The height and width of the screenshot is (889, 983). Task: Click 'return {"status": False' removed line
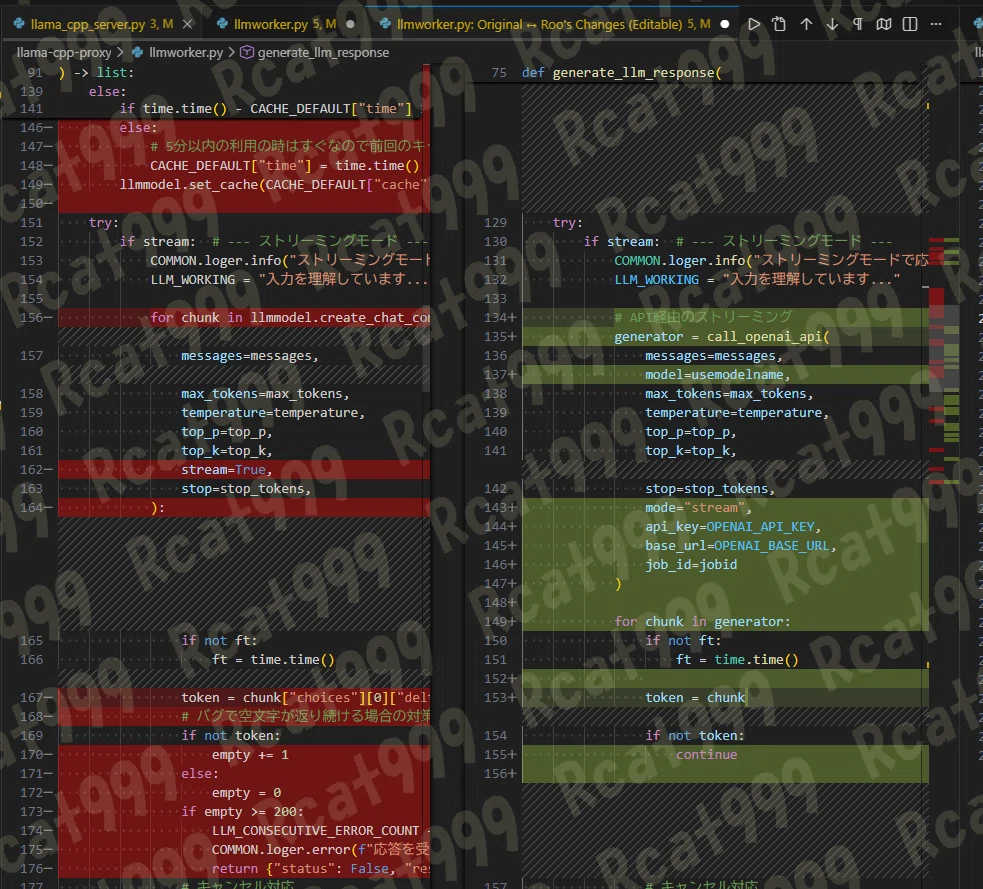321,869
